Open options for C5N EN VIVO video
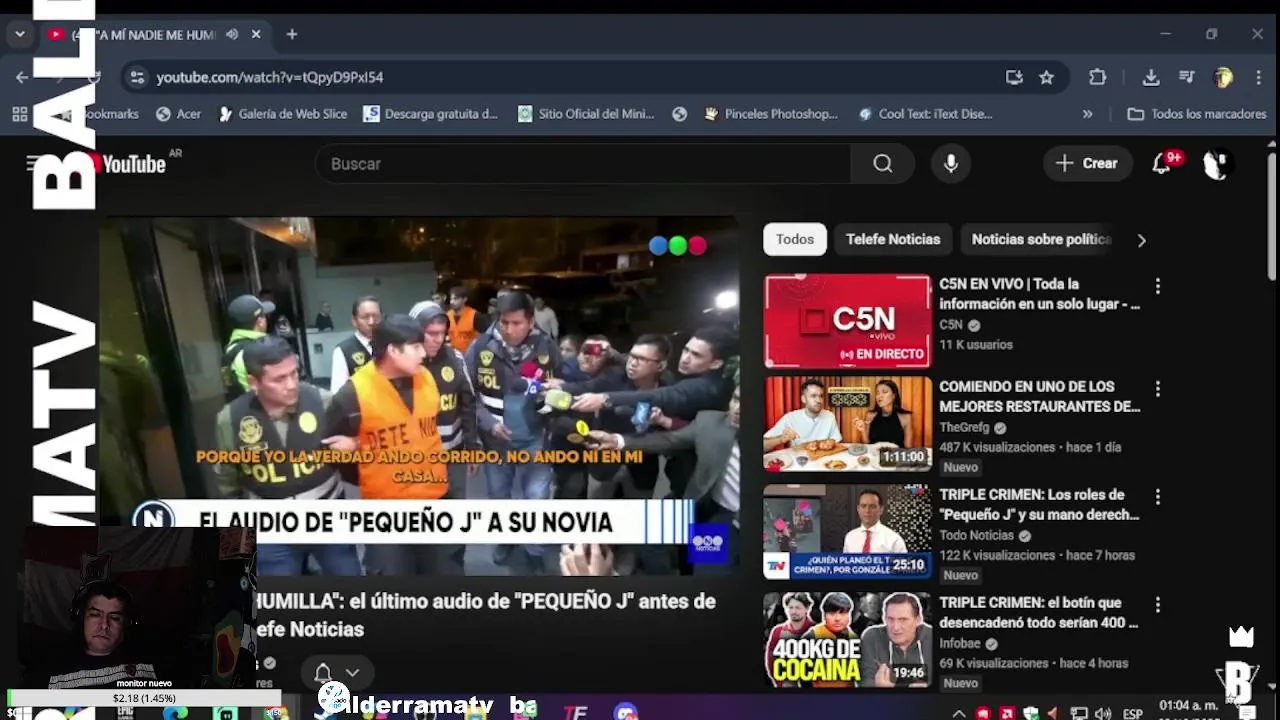The height and width of the screenshot is (720, 1280). (x=1158, y=286)
